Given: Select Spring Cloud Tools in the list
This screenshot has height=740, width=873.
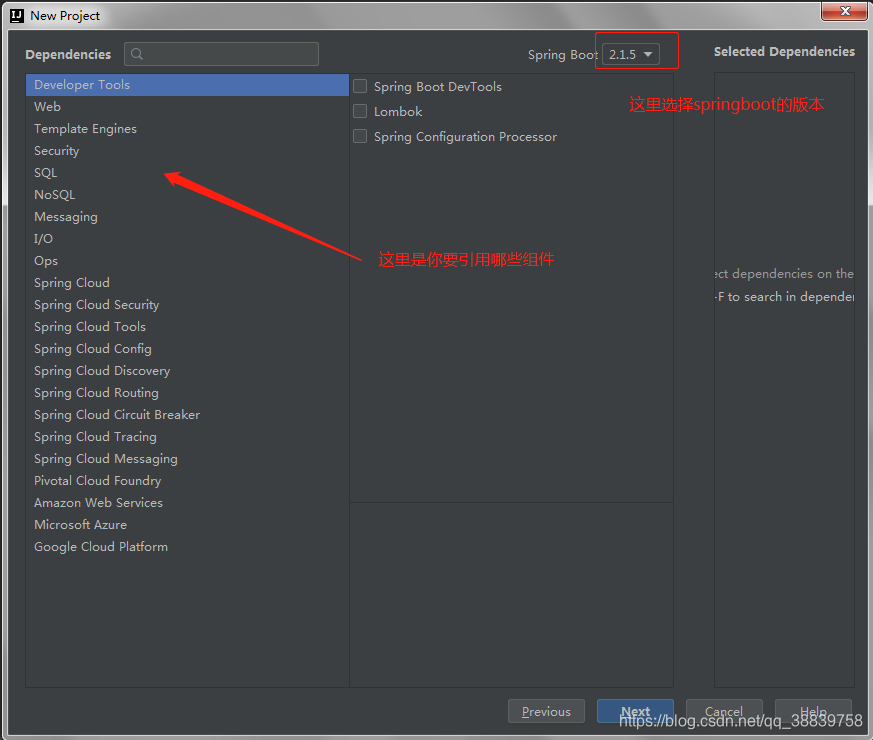Looking at the screenshot, I should pos(187,326).
